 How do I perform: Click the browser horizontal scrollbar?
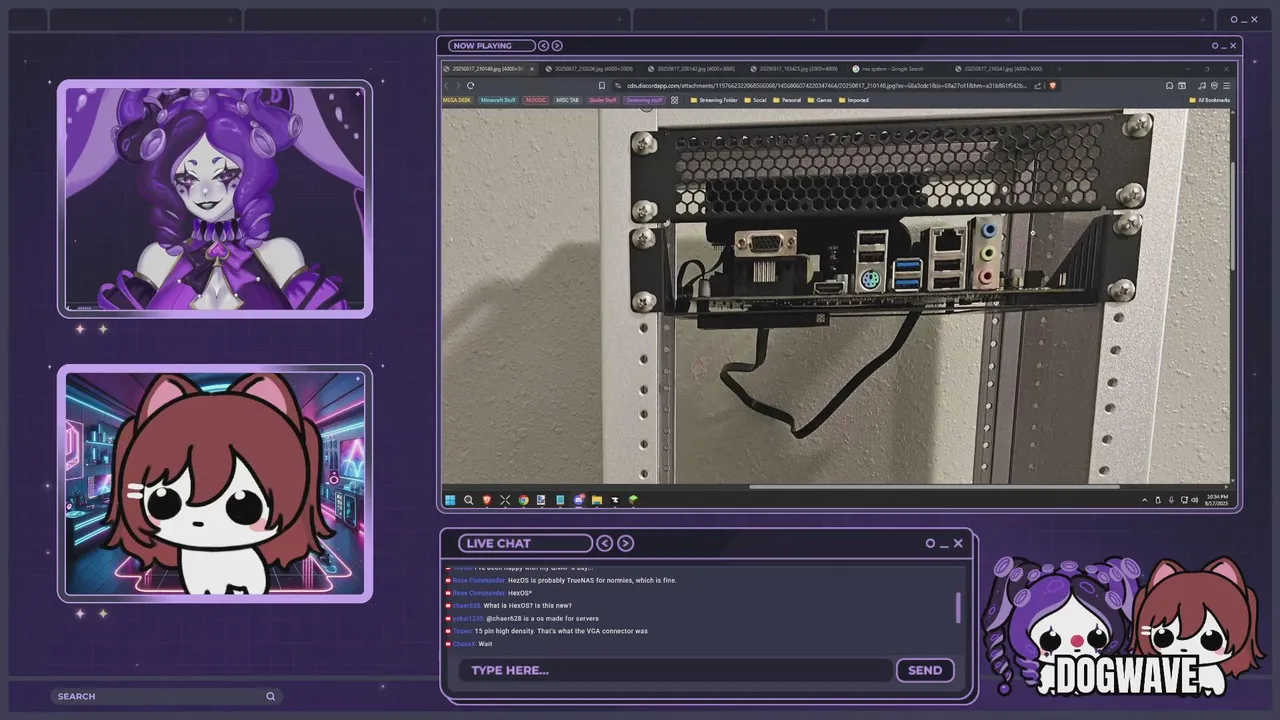(934, 487)
